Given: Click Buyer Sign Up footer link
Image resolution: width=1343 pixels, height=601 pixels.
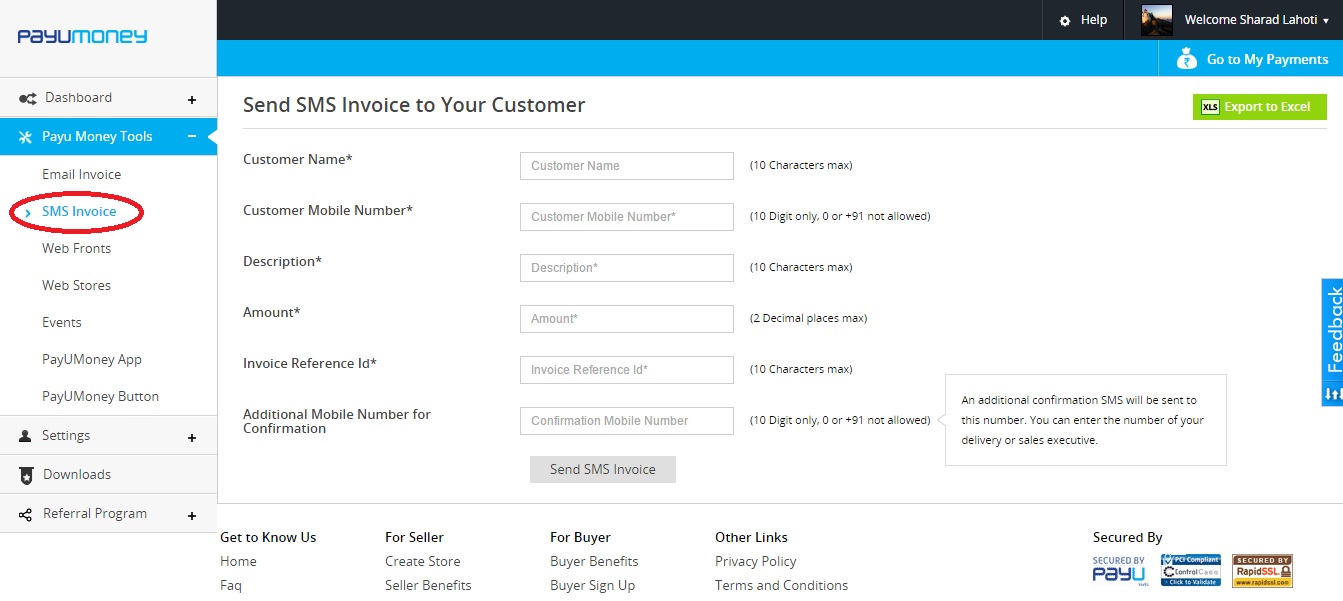Looking at the screenshot, I should click(x=592, y=585).
